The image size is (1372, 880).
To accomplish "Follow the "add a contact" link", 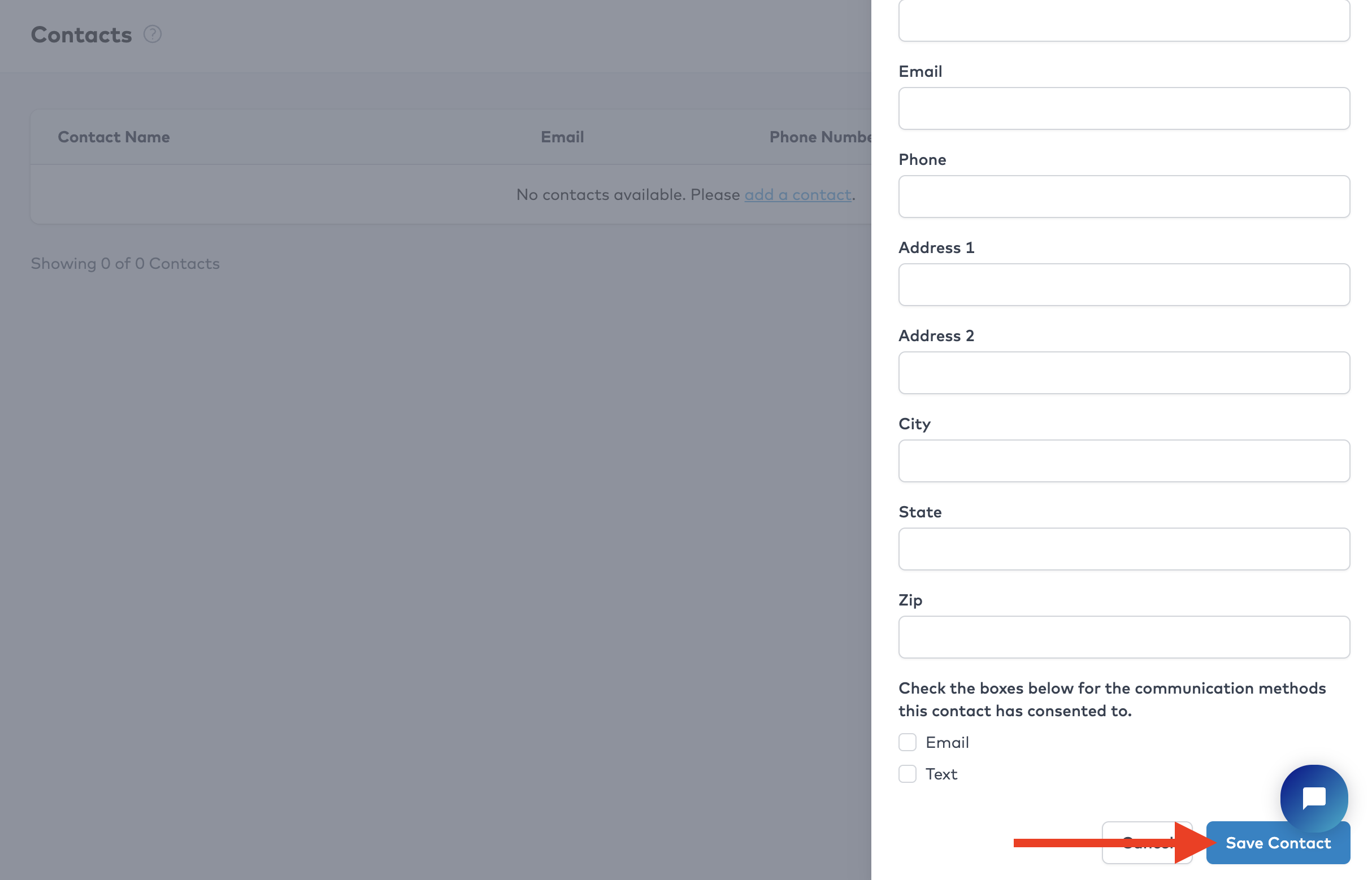I will 797,195.
